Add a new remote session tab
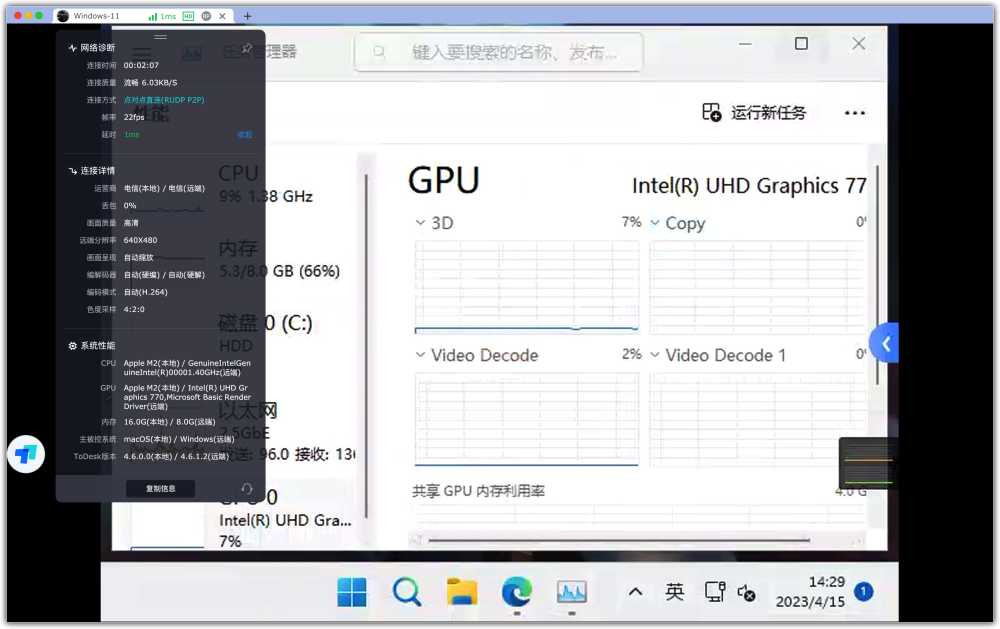1000x629 pixels. 247,16
